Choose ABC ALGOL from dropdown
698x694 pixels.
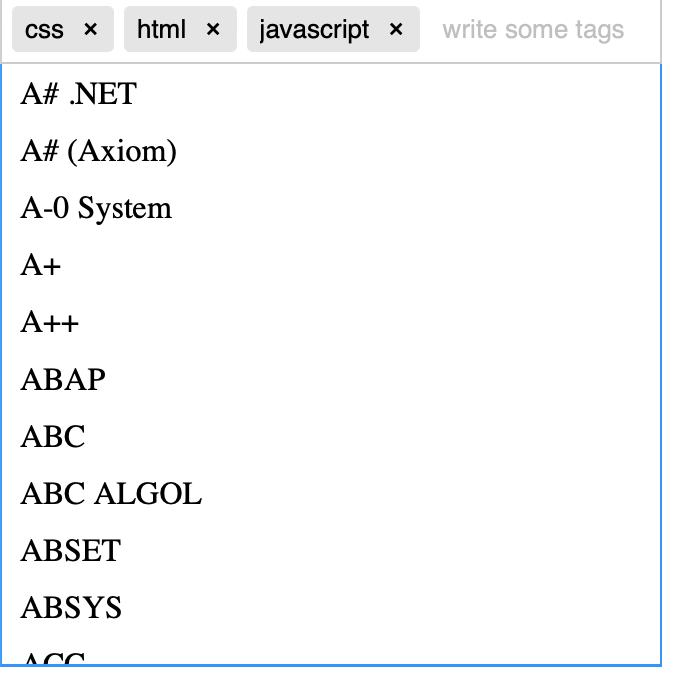pos(331,493)
